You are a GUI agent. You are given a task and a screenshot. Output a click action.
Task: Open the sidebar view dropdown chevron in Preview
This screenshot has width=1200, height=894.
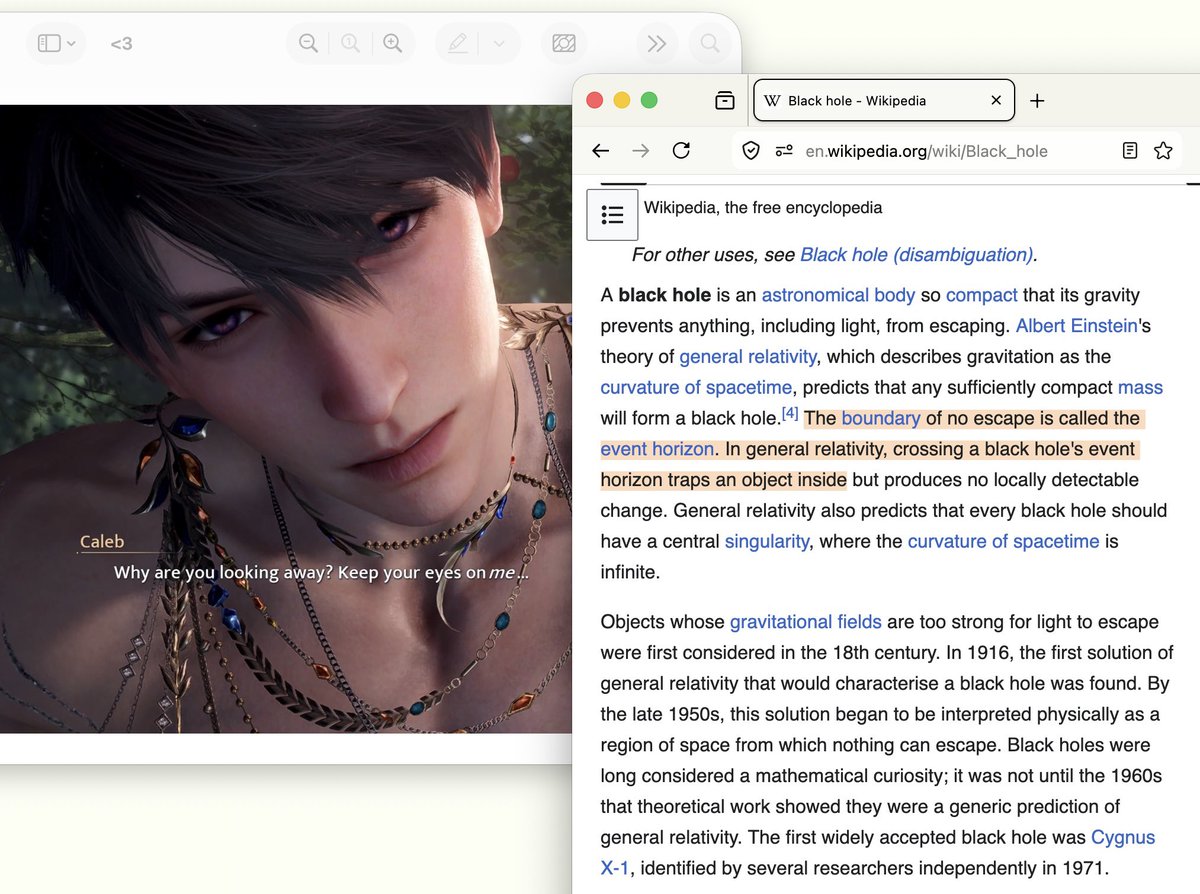coord(71,44)
